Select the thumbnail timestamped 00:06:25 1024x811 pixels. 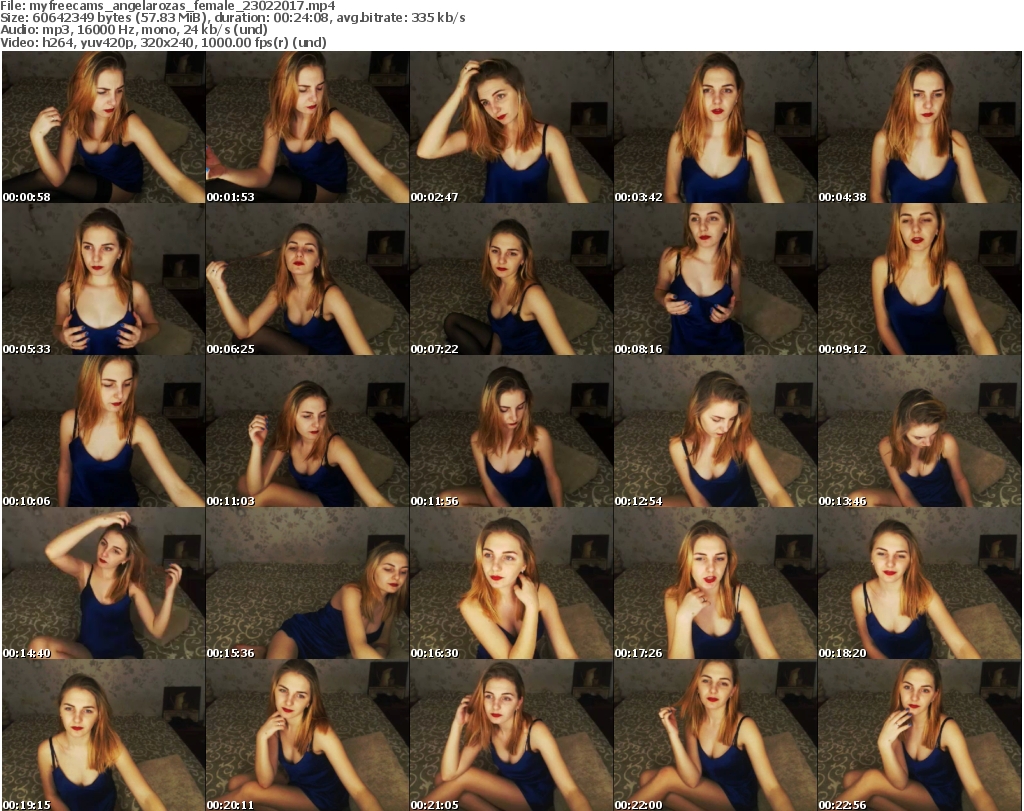coord(308,279)
